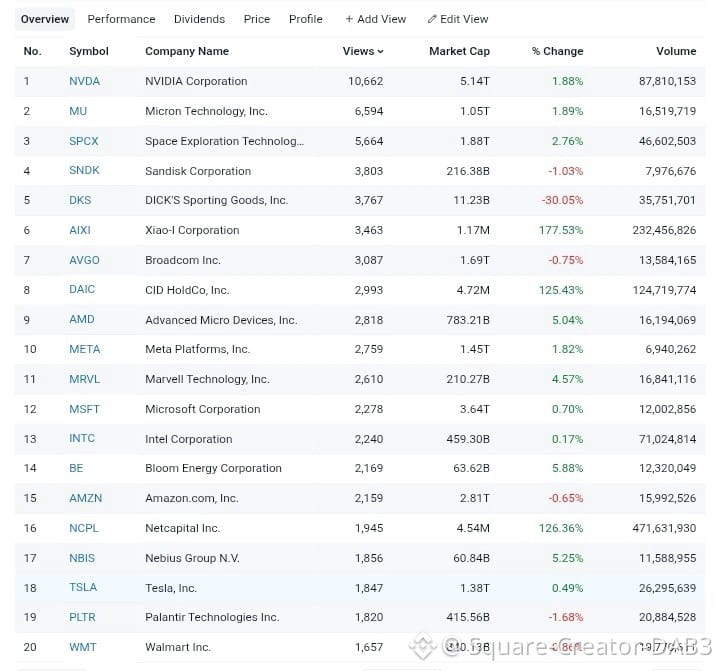Follow the AIXI symbol link
The width and height of the screenshot is (720, 671).
[x=80, y=230]
